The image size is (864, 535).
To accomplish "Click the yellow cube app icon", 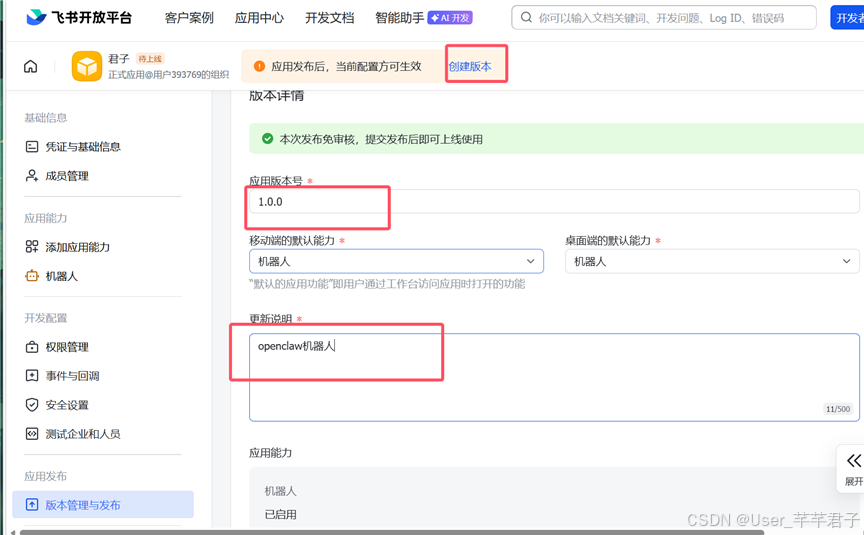I will coord(87,66).
